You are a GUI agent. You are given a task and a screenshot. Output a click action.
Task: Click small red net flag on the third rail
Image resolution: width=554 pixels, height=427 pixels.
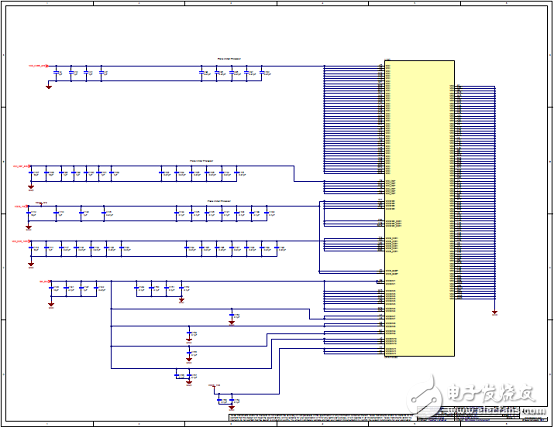tap(41, 203)
